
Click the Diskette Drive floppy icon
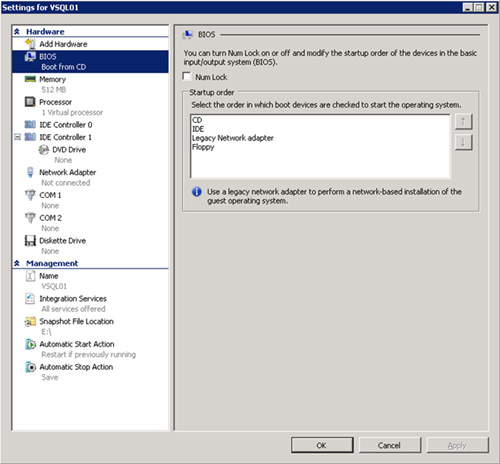(30, 240)
